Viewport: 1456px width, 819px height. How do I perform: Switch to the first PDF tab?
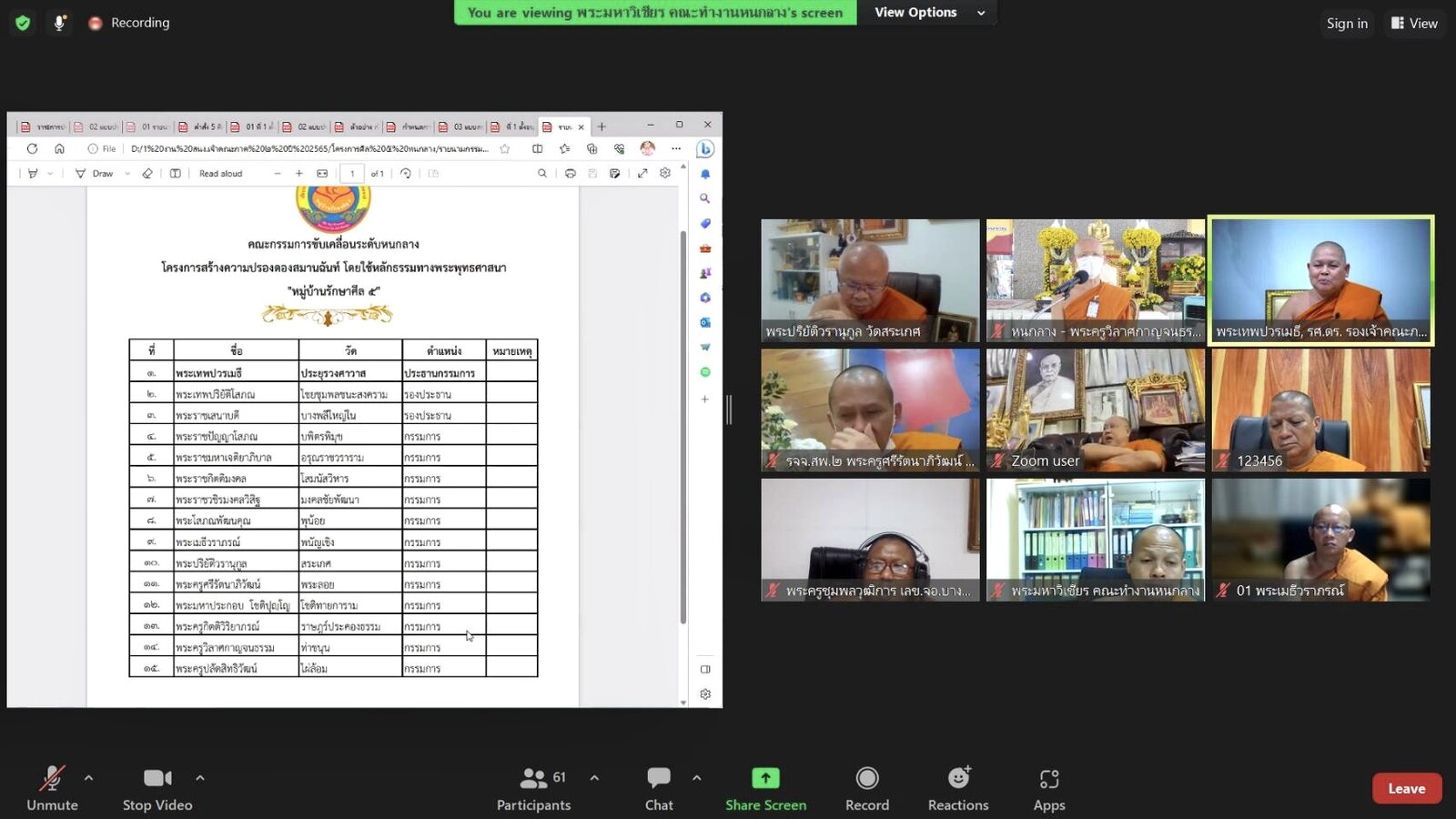42,126
